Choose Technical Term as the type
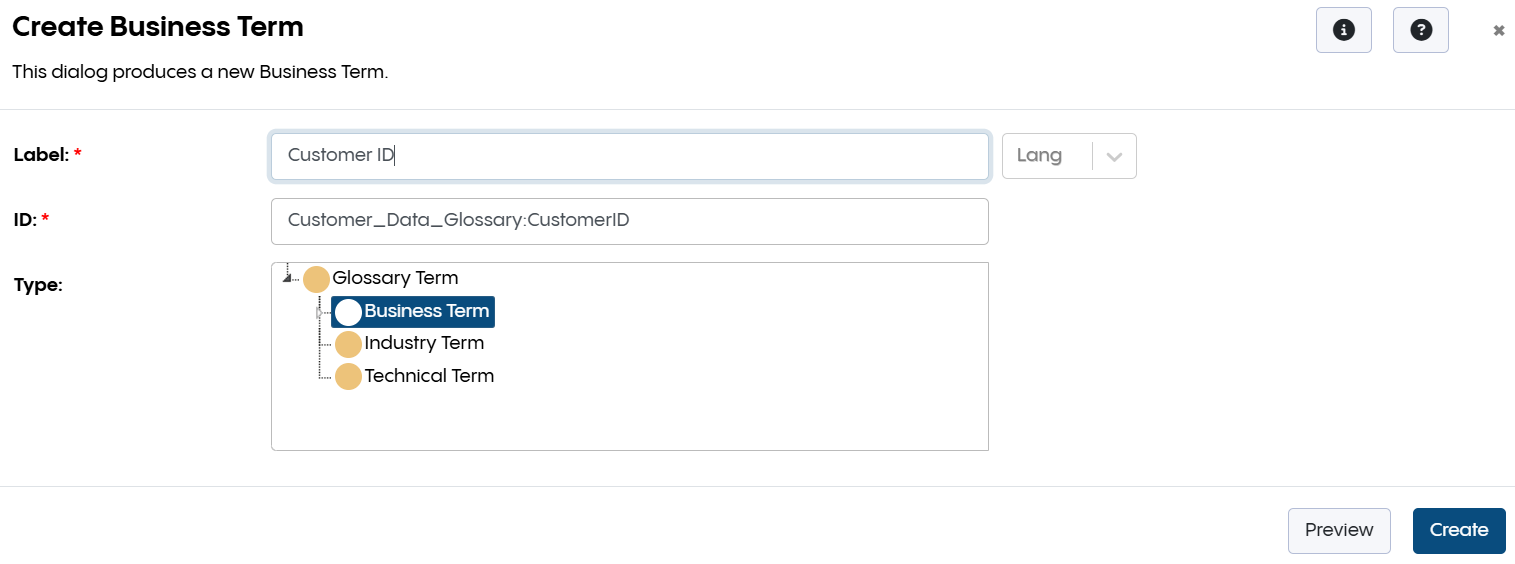This screenshot has height=564, width=1515. coord(429,376)
